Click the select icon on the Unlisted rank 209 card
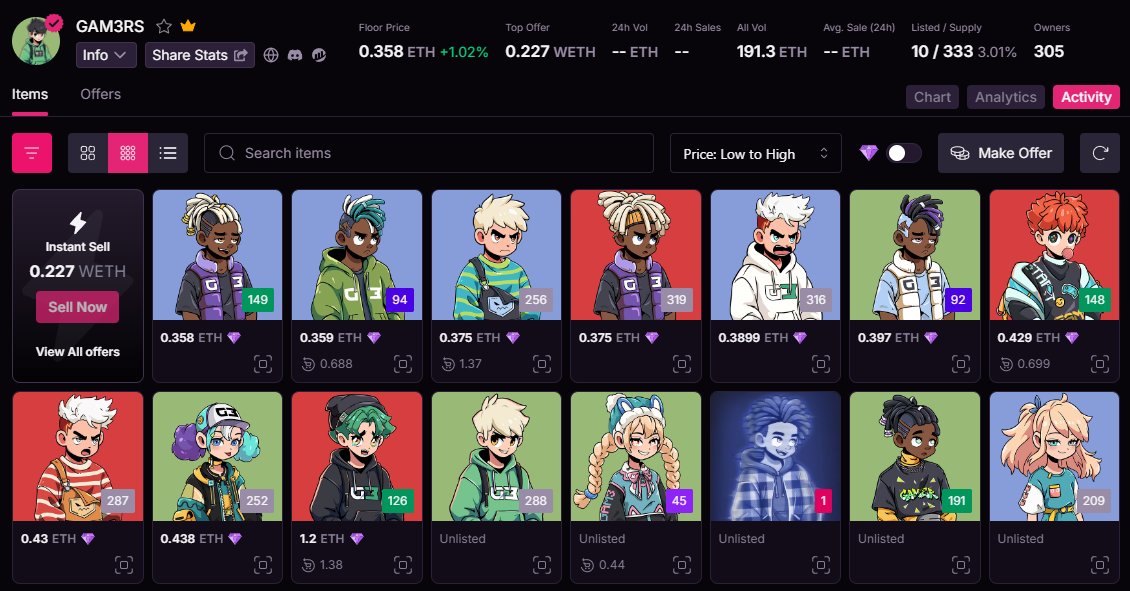Screen dimensions: 1130x591 click(x=1100, y=565)
